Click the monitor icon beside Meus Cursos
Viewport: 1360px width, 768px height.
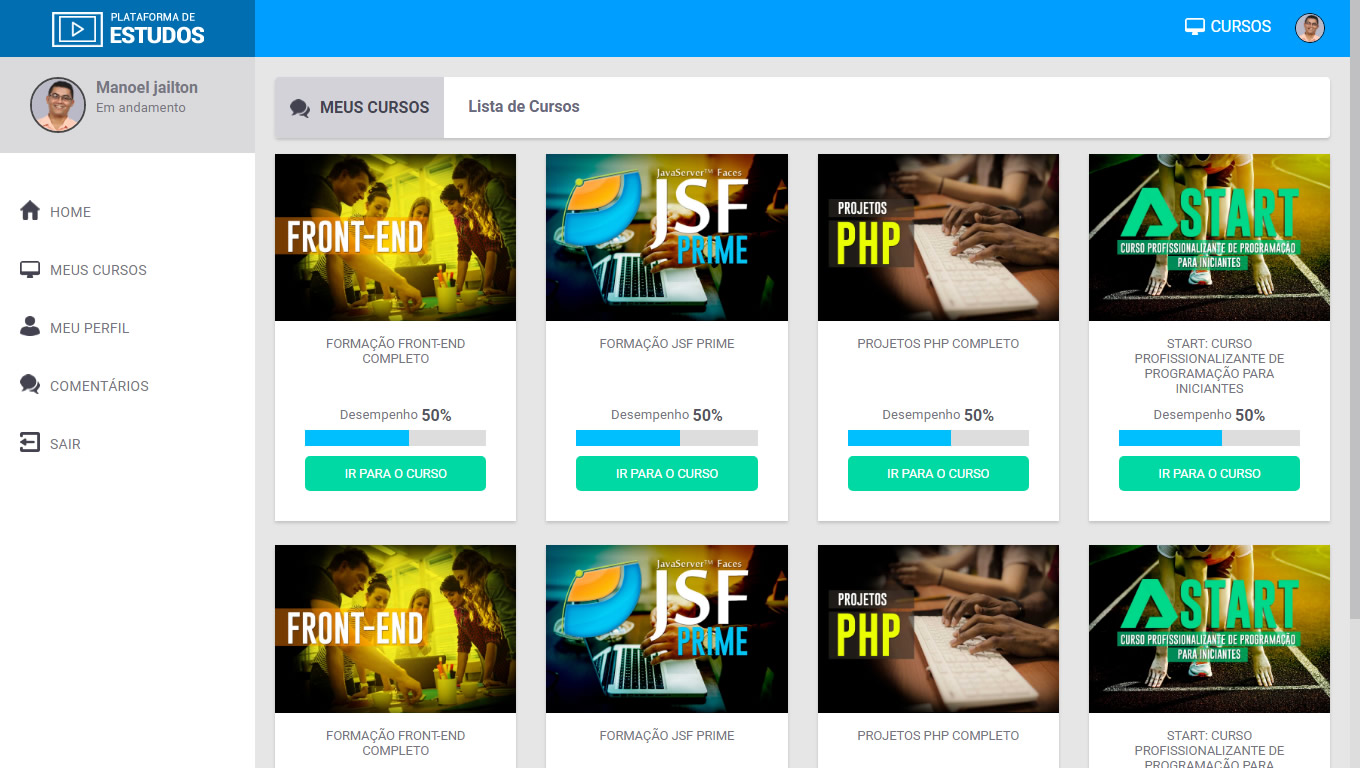pyautogui.click(x=30, y=269)
